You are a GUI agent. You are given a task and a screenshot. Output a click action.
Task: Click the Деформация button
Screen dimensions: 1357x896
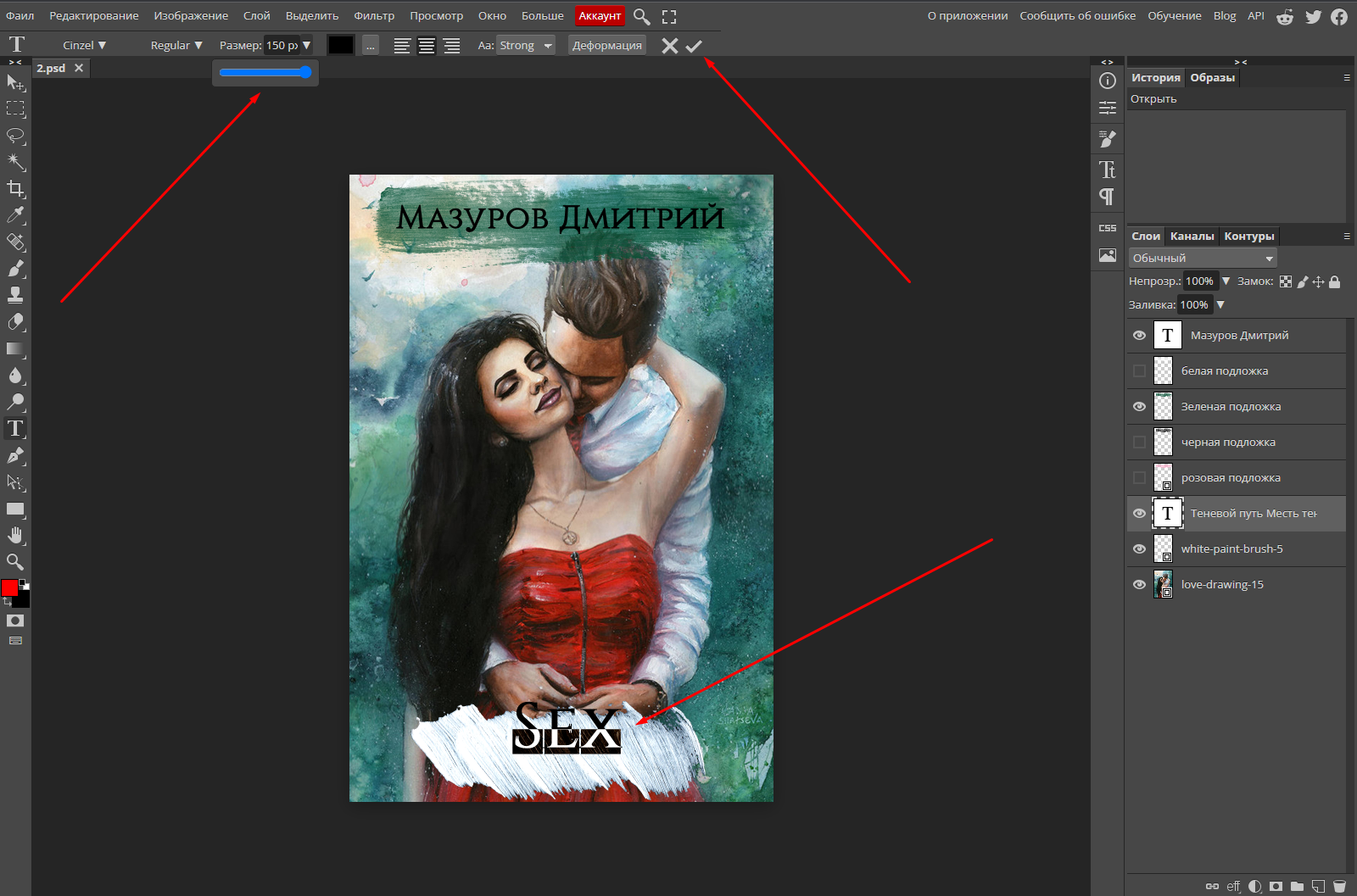[606, 46]
